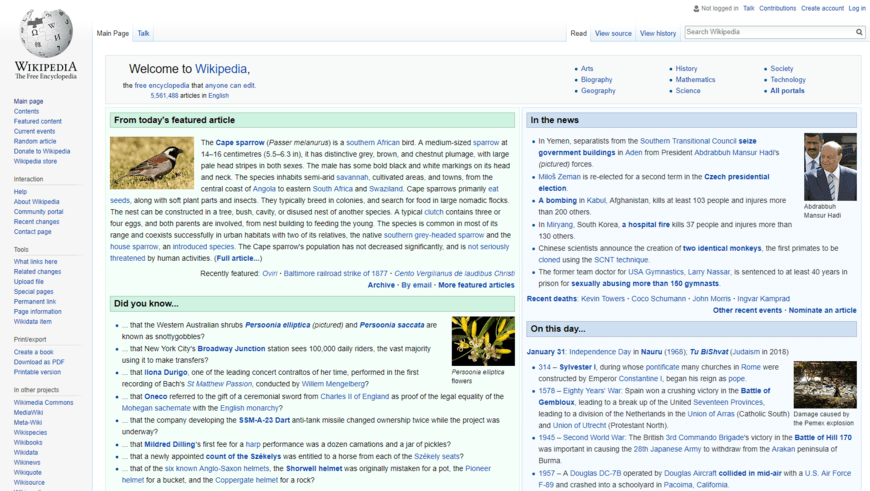Focus the Search Wikipedia input field
This screenshot has width=870, height=491.
point(769,32)
